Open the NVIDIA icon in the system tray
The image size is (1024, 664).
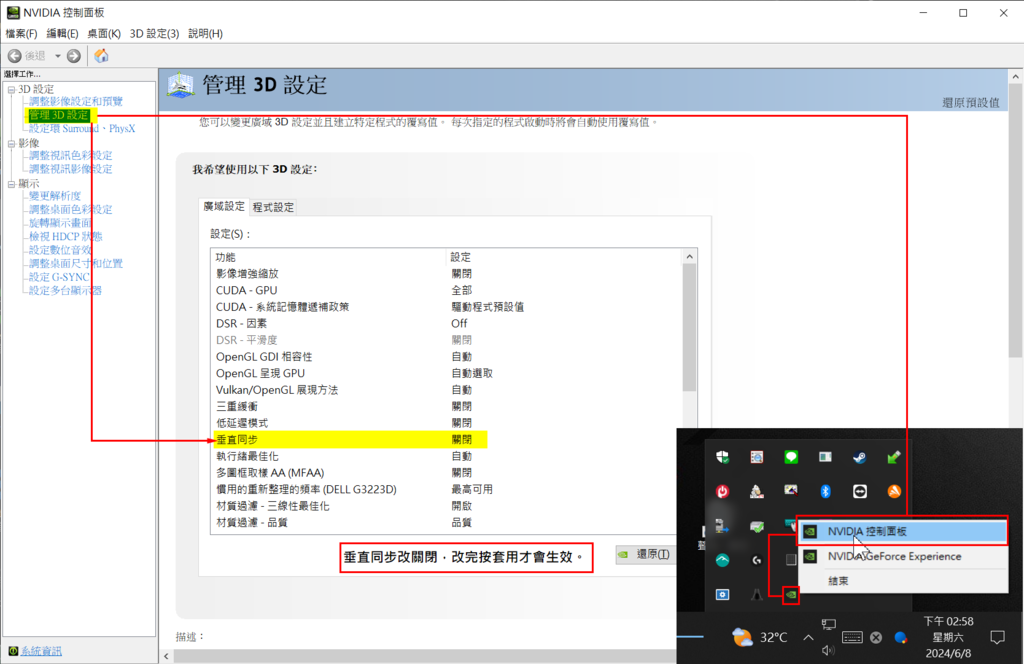tap(793, 594)
